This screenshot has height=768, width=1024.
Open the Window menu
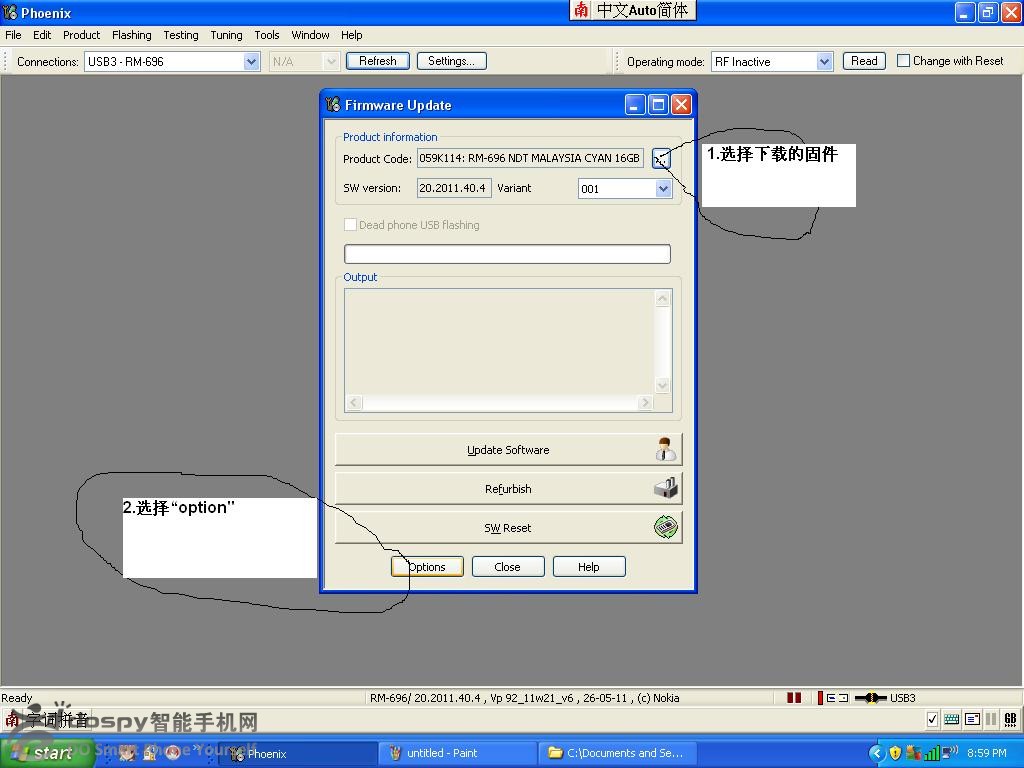click(x=310, y=35)
